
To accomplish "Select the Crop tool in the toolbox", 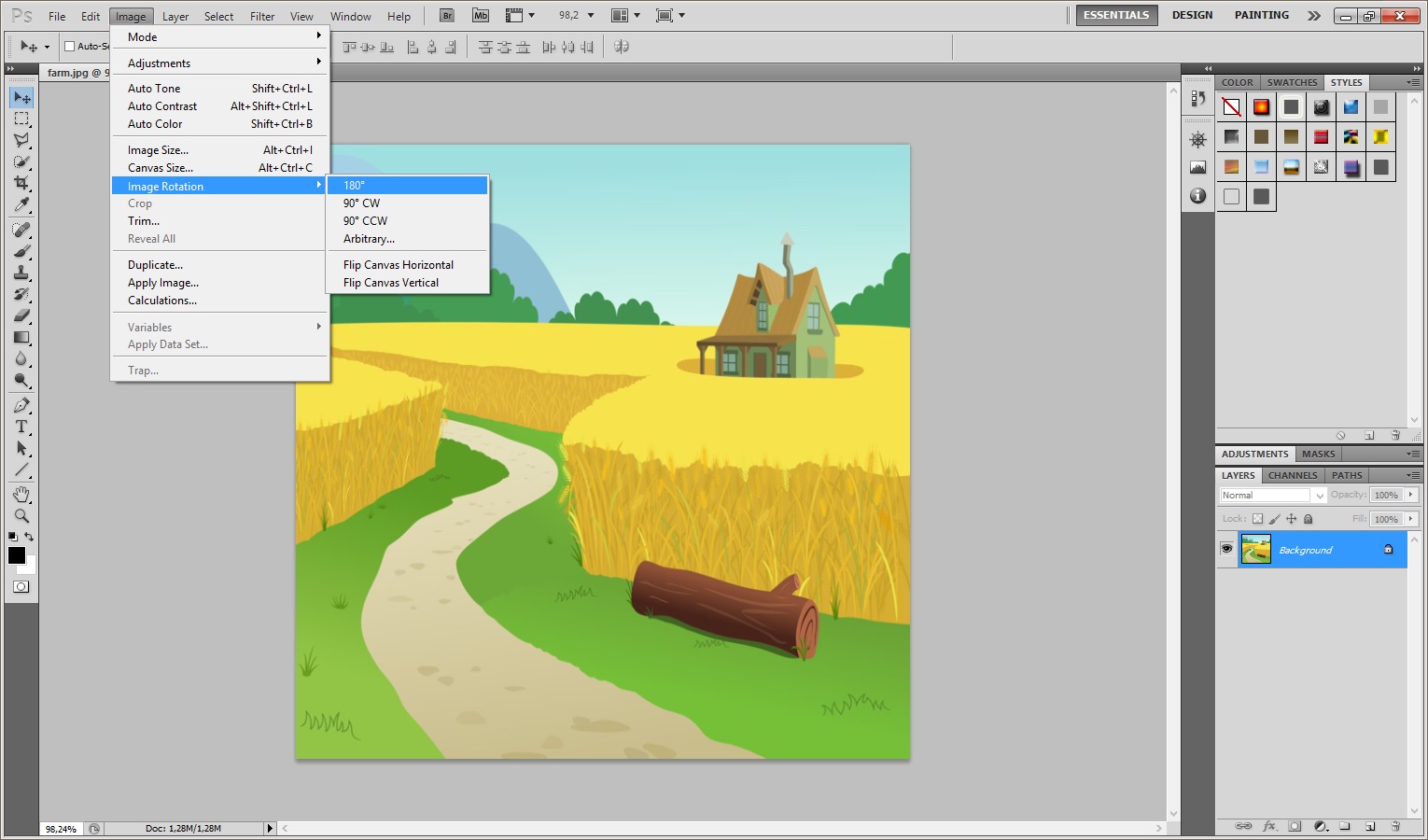I will [21, 183].
